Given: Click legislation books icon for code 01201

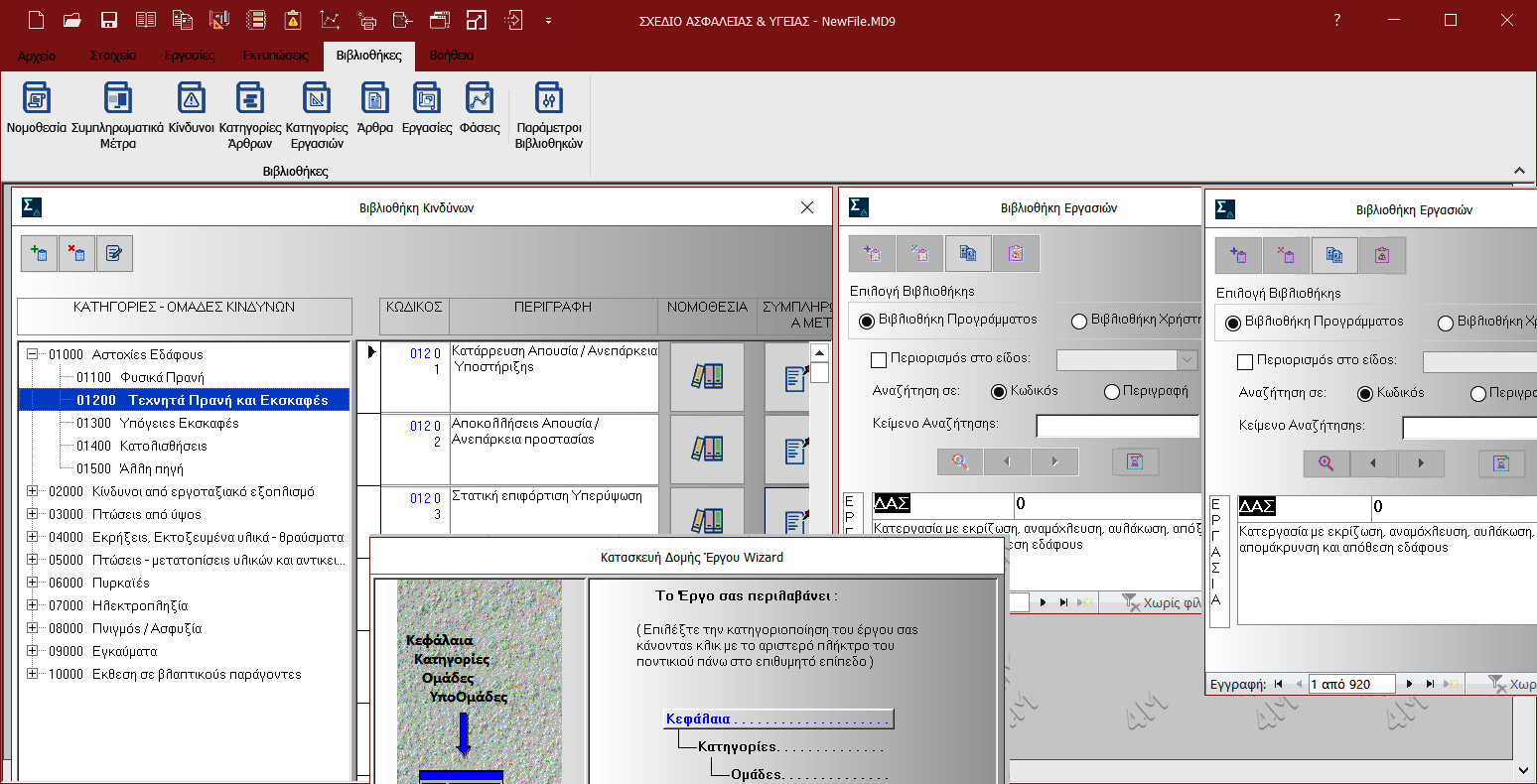Looking at the screenshot, I should tap(707, 376).
